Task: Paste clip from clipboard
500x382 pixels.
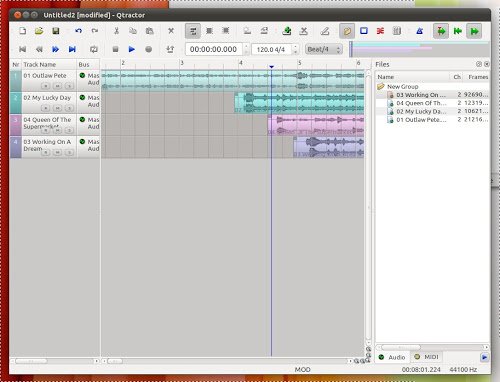Action: (x=149, y=31)
